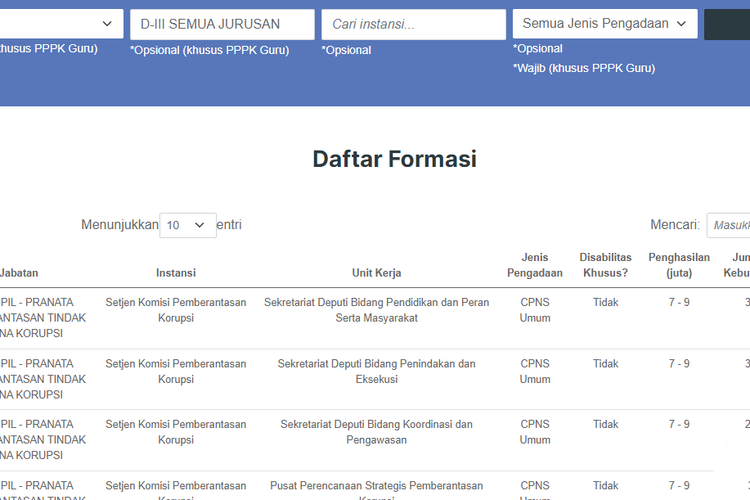Focus the Mencari search box
Viewport: 750px width, 500px height.
(728, 225)
